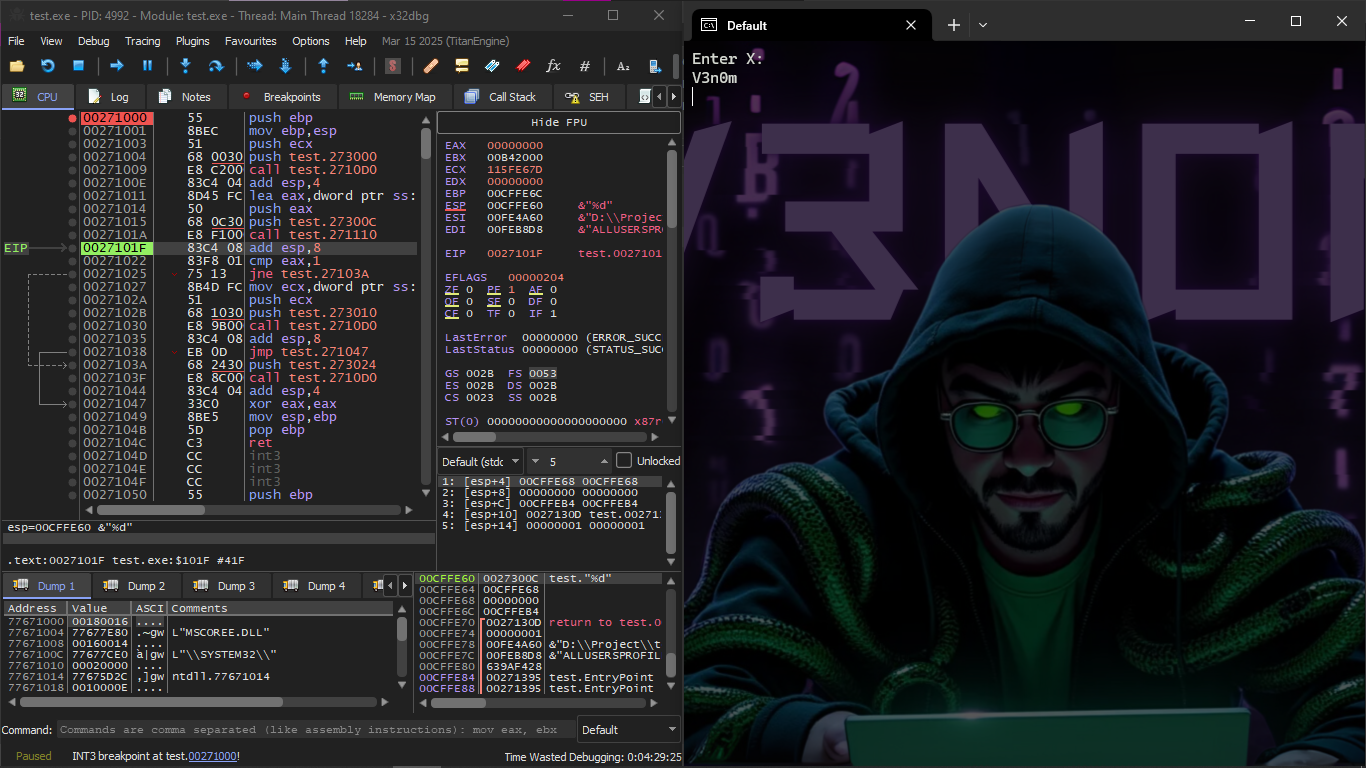Screen dimensions: 1366x768
Task: Click the Step into toolbar icon
Action: [x=185, y=66]
